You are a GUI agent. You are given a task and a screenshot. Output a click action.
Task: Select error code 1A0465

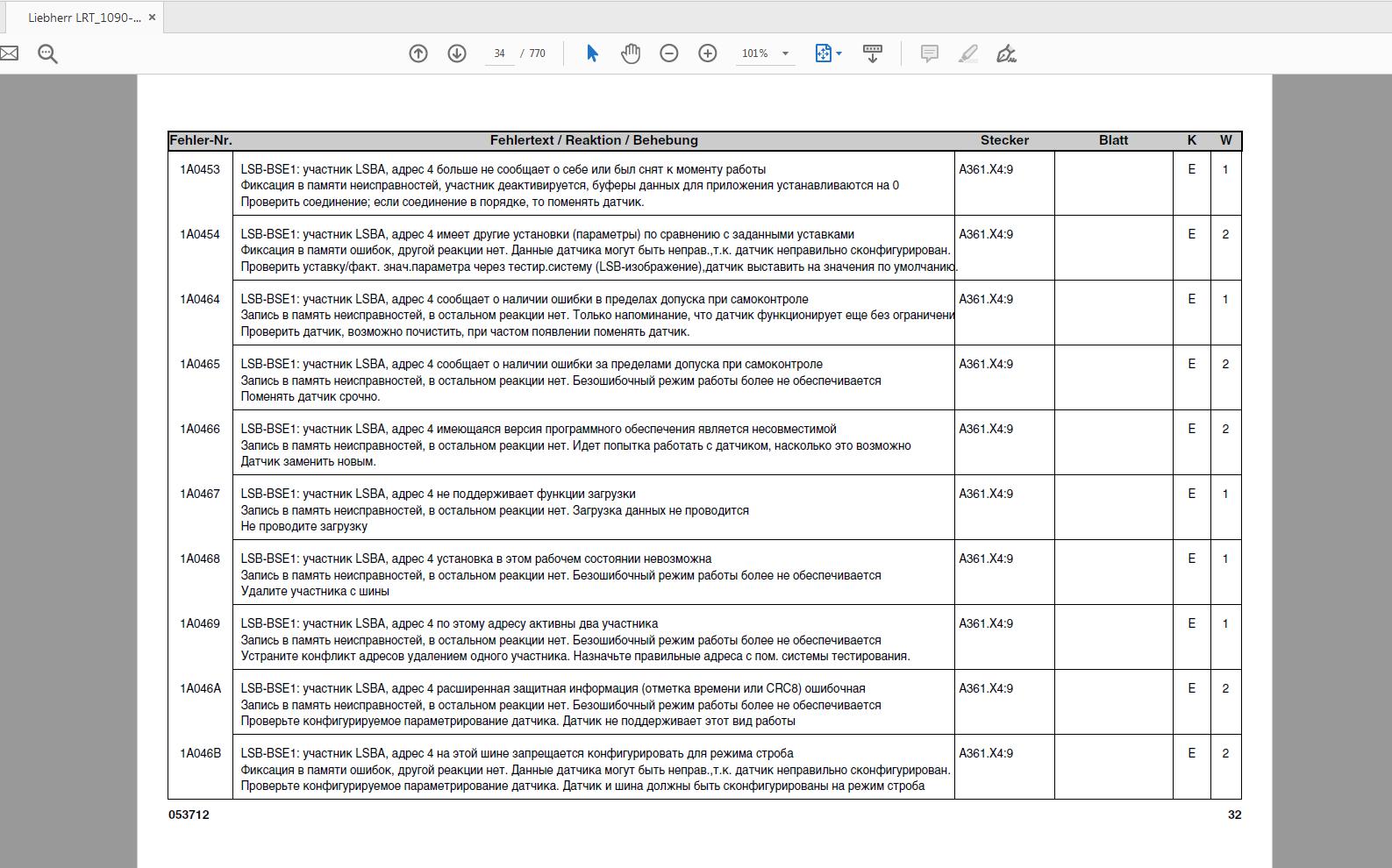[x=200, y=364]
